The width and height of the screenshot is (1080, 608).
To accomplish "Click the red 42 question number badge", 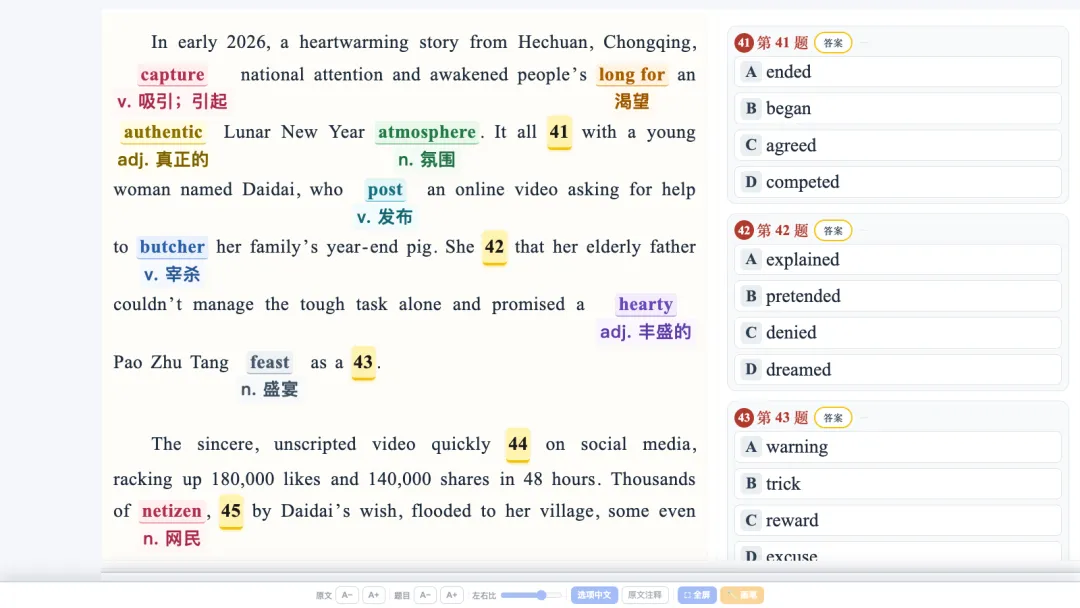I will 744,231.
